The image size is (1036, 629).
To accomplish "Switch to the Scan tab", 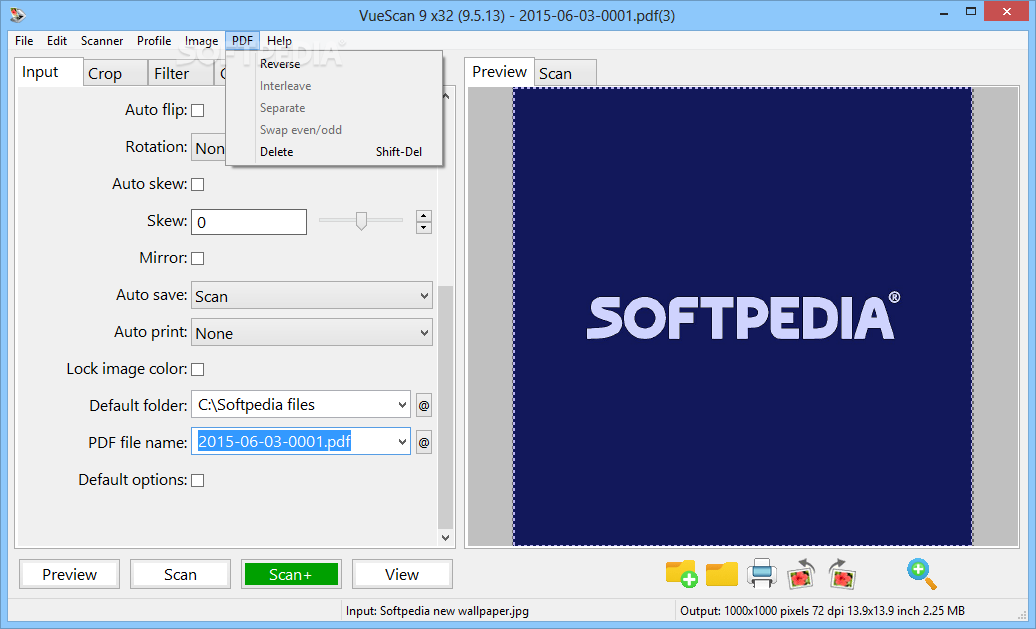I will 566,73.
